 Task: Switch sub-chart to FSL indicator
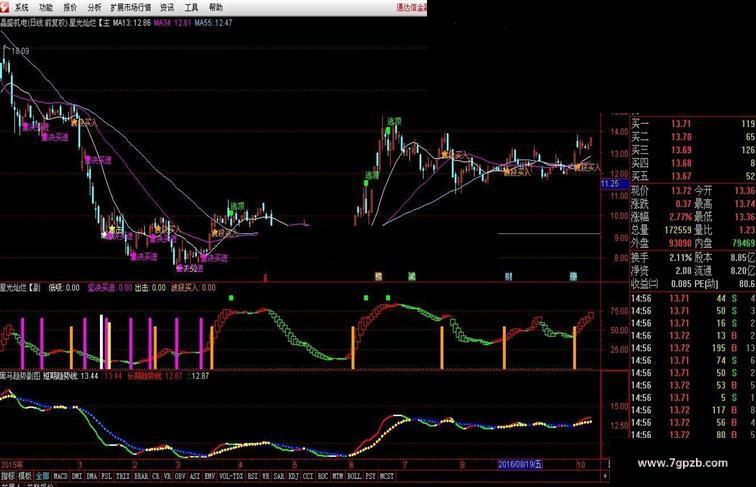107,476
